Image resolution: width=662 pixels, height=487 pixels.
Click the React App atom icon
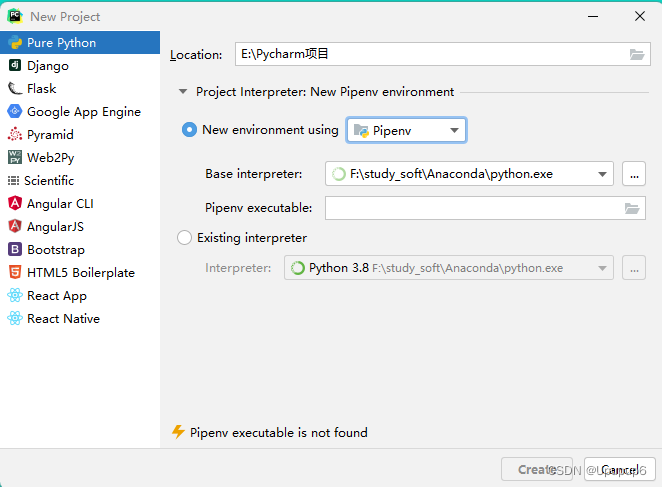(x=15, y=295)
